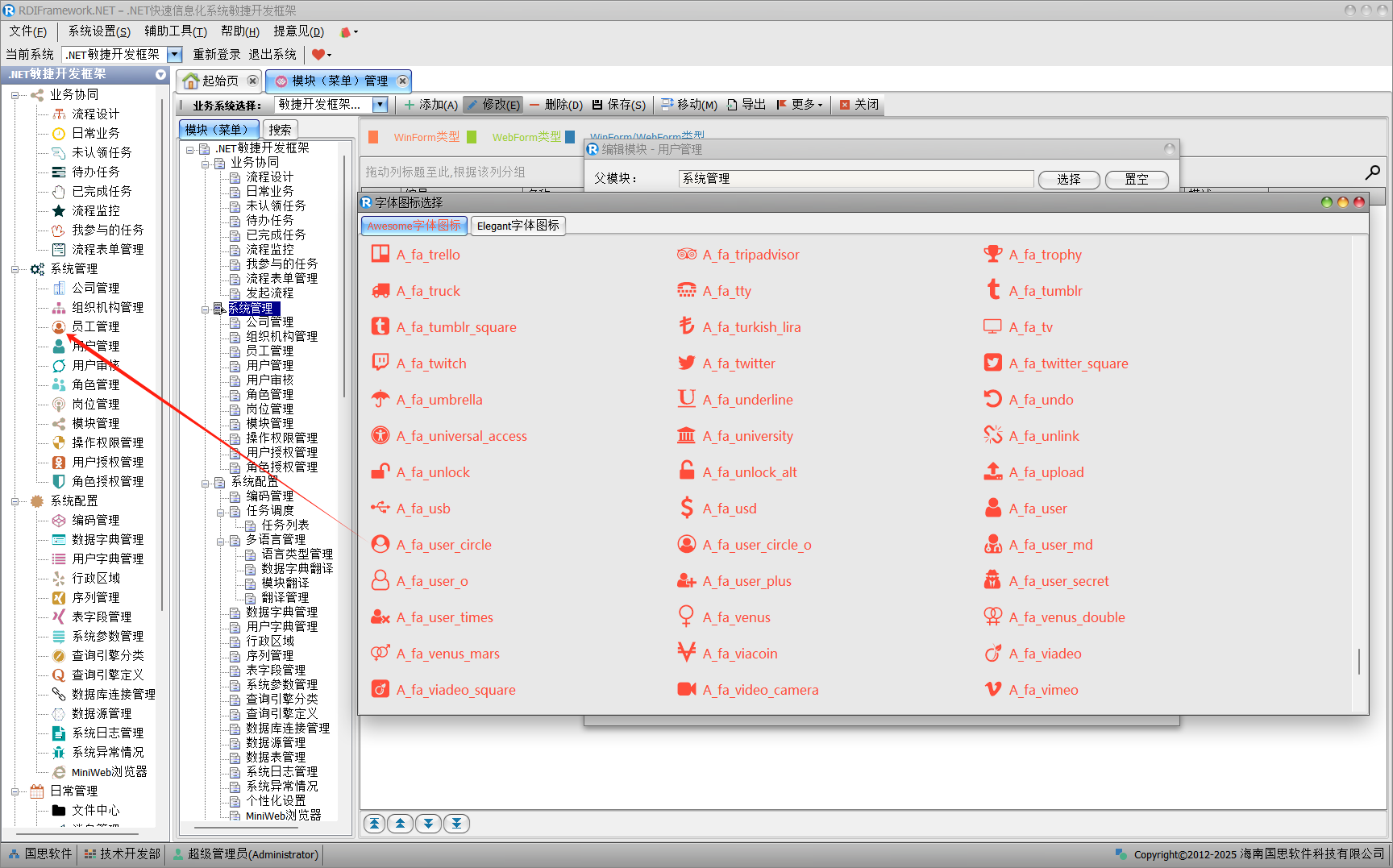
Task: Click the magnifier search icon in the edit dialog
Action: click(x=1373, y=172)
